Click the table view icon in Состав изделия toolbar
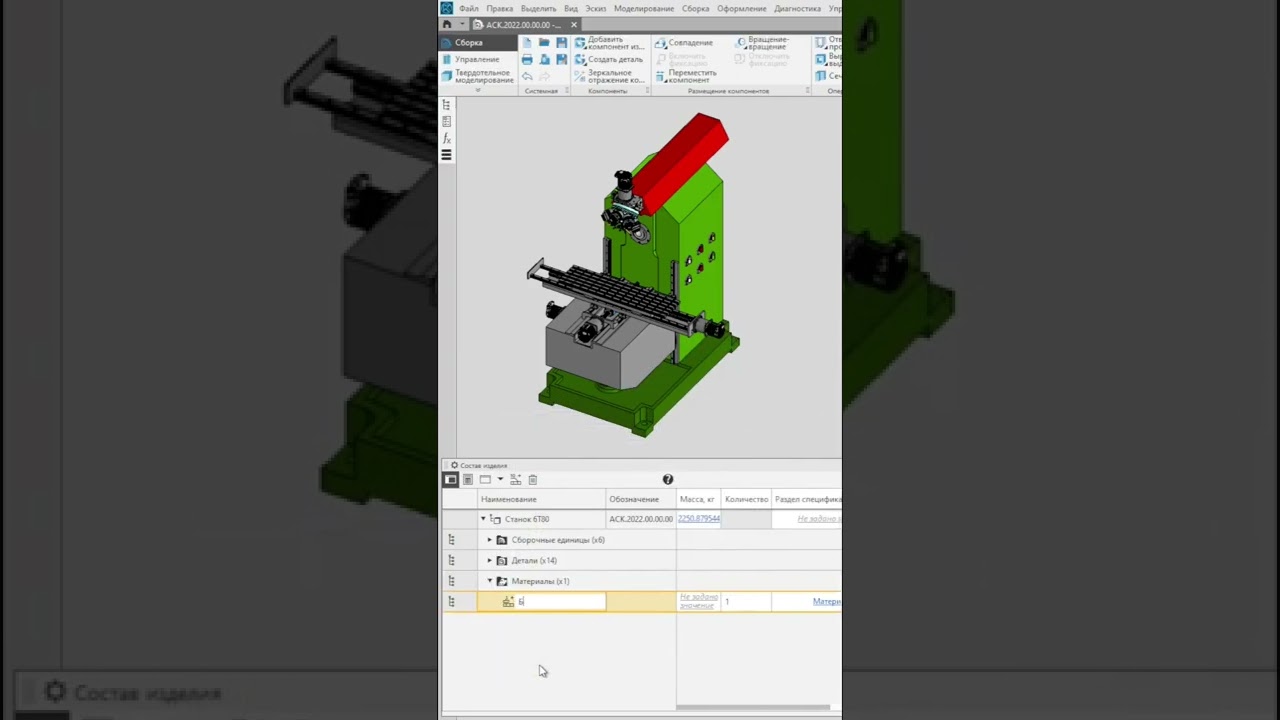1280x720 pixels. (467, 480)
